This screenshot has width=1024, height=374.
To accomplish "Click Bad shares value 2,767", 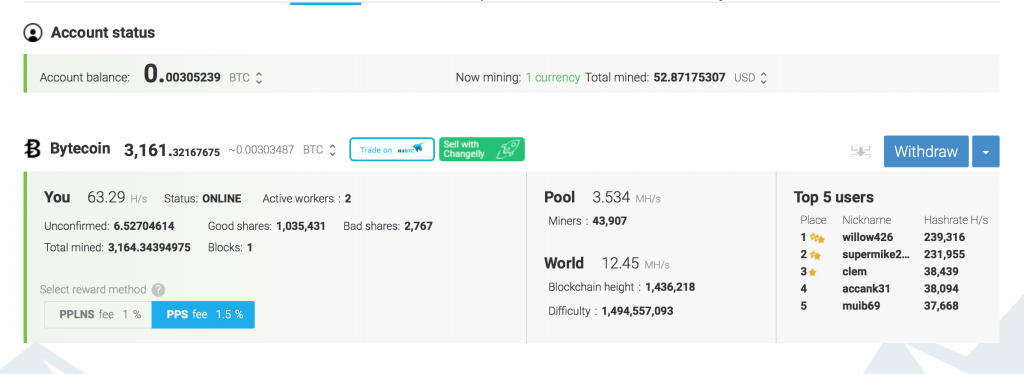I will tap(418, 226).
